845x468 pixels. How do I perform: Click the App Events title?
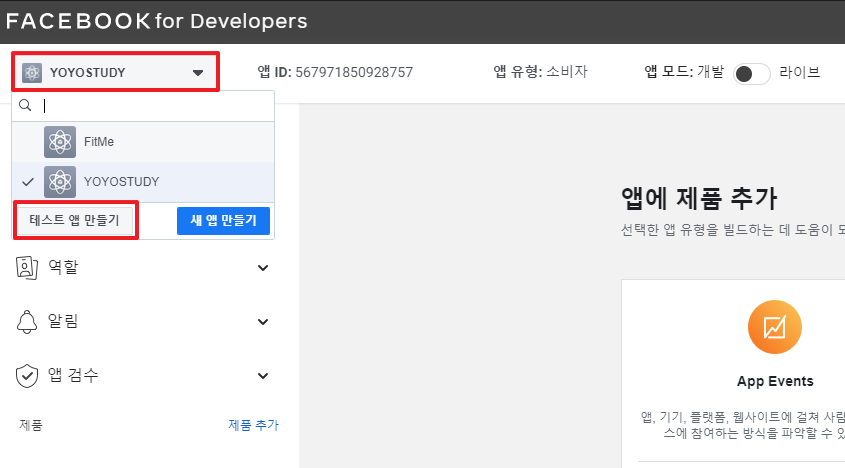[775, 381]
